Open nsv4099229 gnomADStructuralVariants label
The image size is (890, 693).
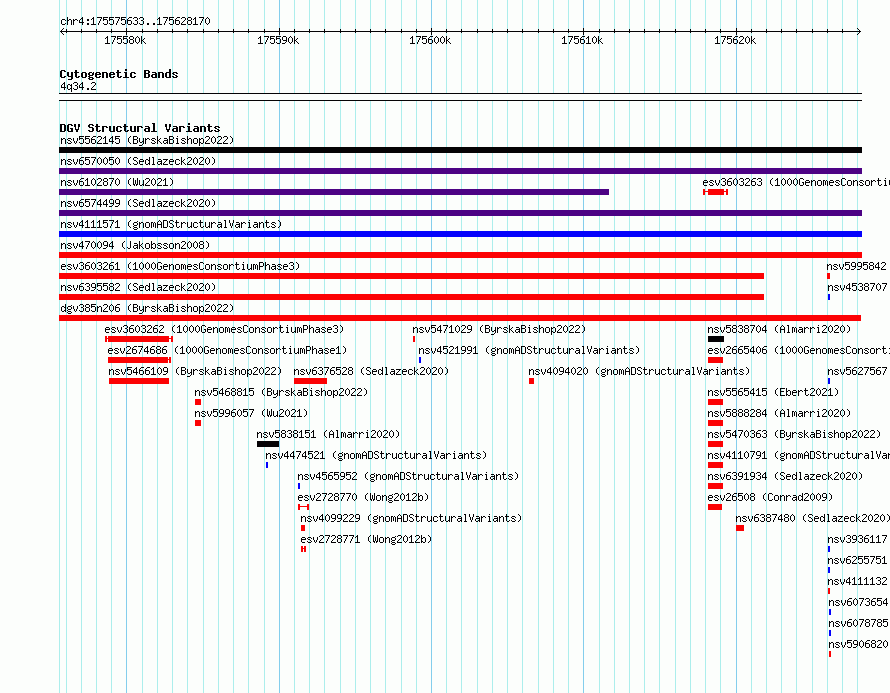point(411,518)
